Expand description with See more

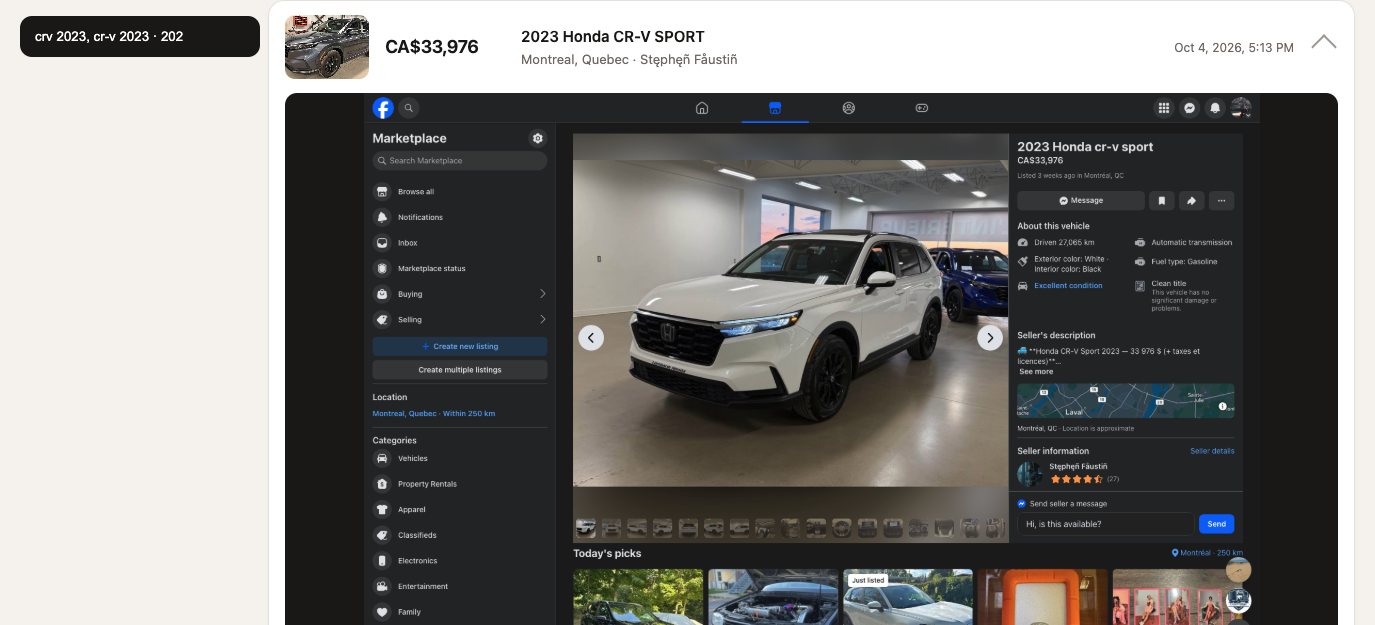coord(1036,372)
